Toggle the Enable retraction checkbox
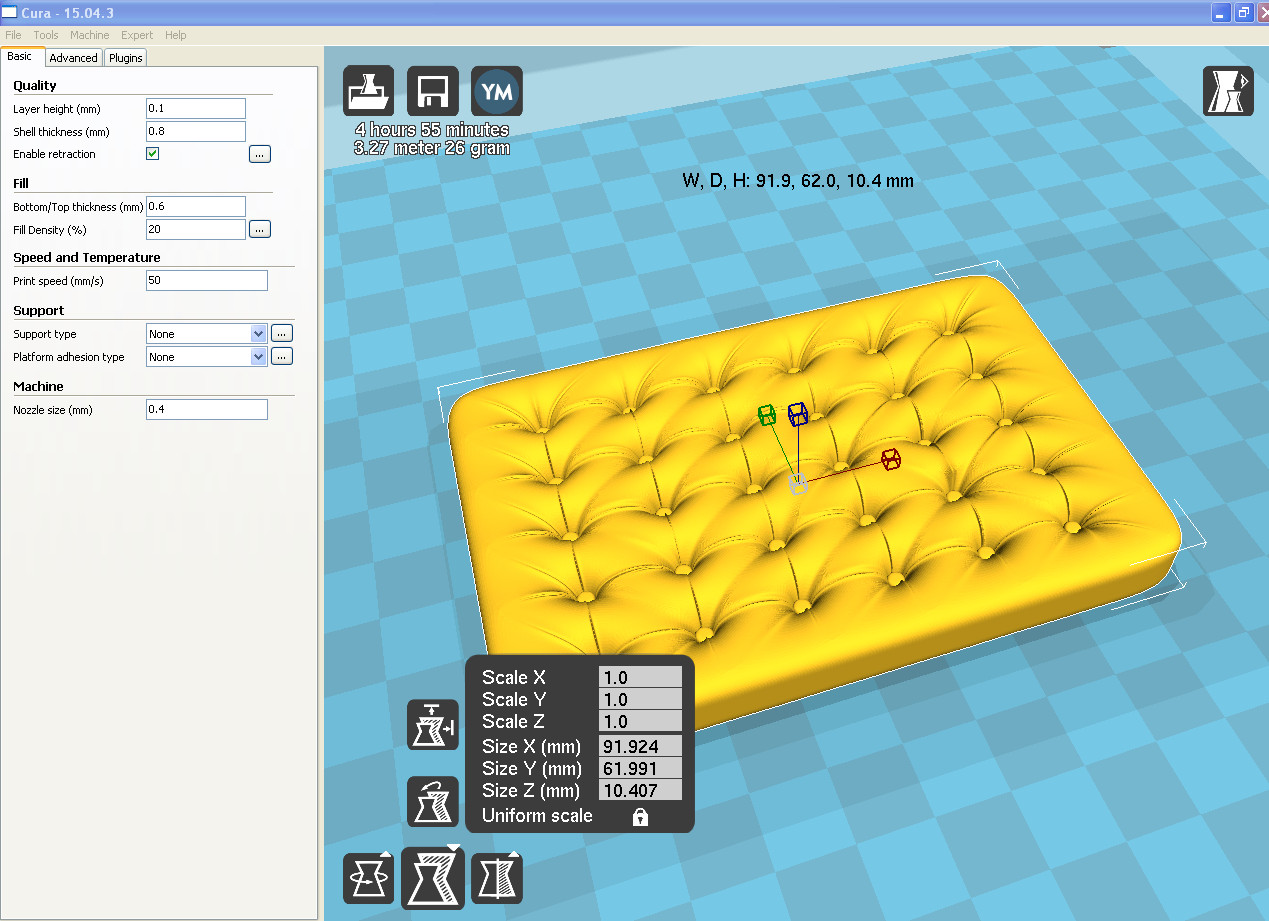The image size is (1269, 921). [153, 154]
